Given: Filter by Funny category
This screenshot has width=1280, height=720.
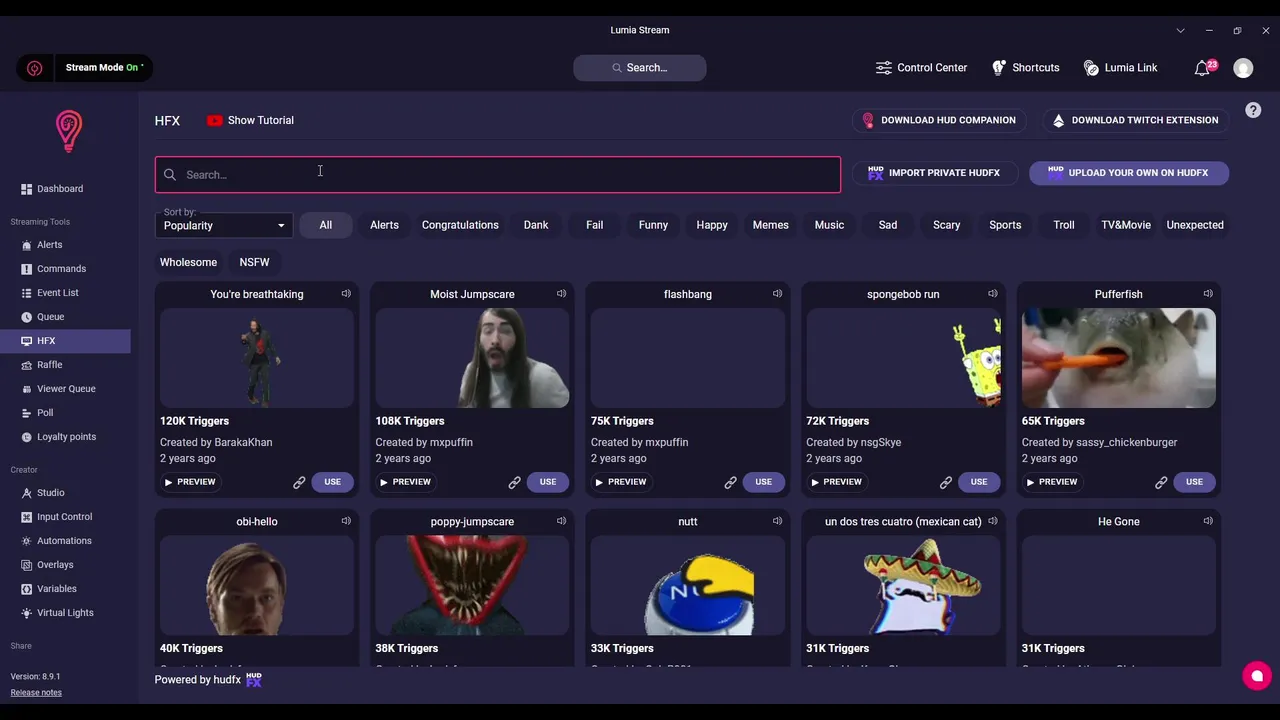Looking at the screenshot, I should point(653,225).
